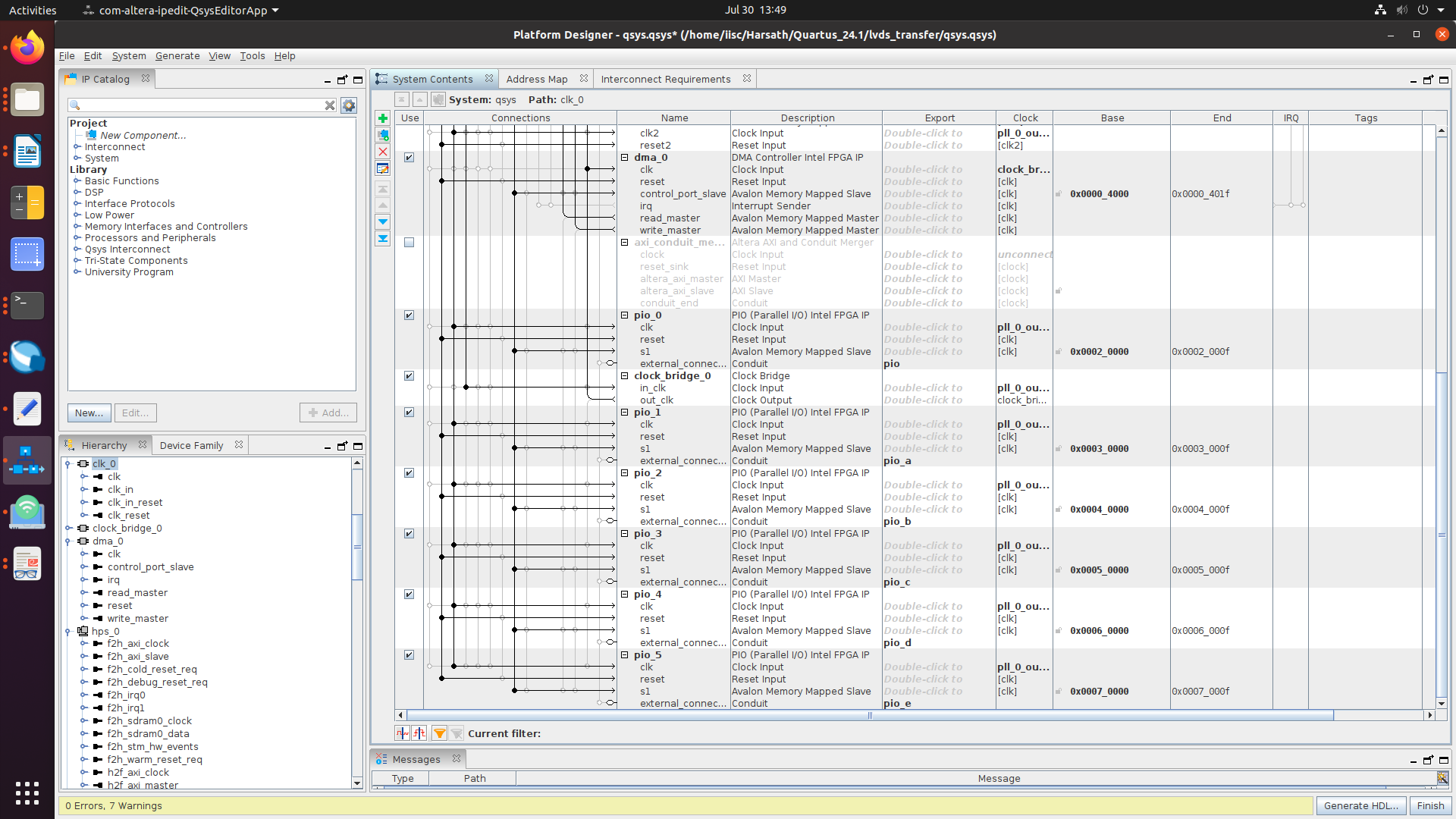The image size is (1456, 819).
Task: Click the red X remove component icon
Action: 383,152
